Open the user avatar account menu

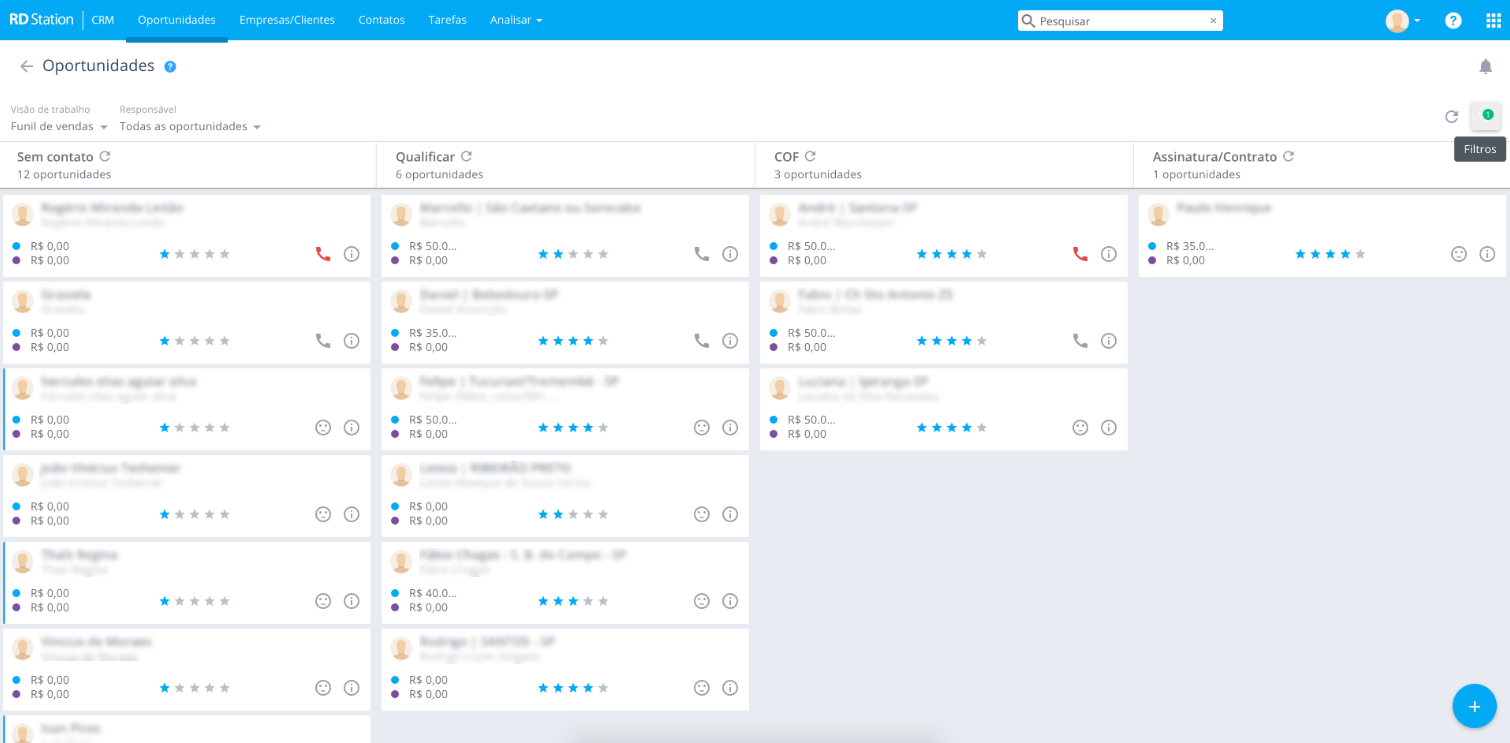[x=1403, y=20]
